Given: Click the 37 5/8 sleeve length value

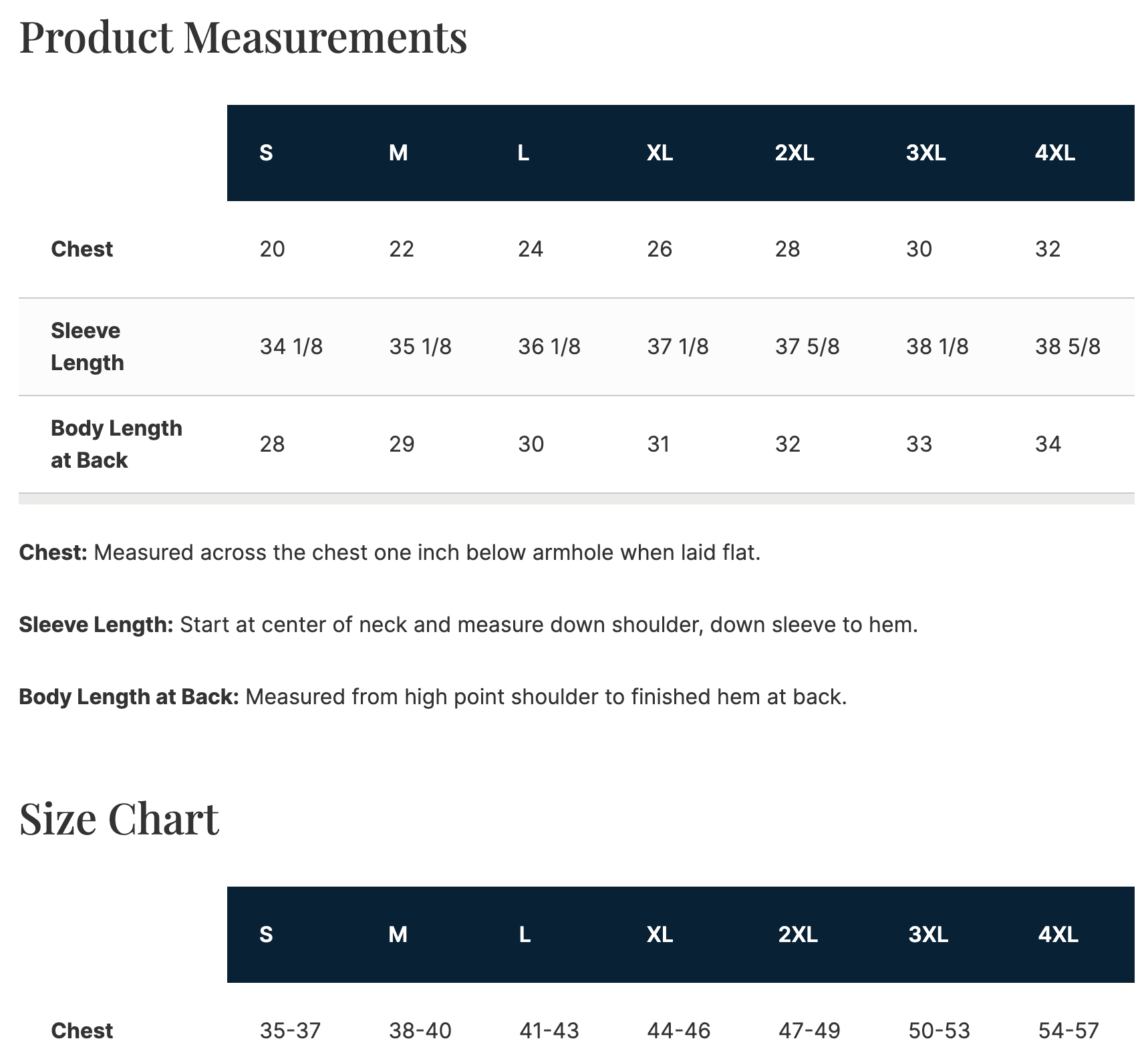Looking at the screenshot, I should click(807, 346).
